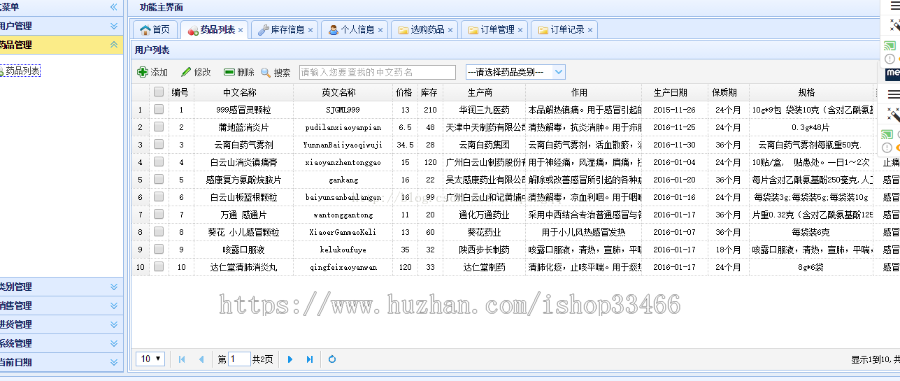
Task: Check row for 白云山消炎镇痛膏
Action: [159, 162]
